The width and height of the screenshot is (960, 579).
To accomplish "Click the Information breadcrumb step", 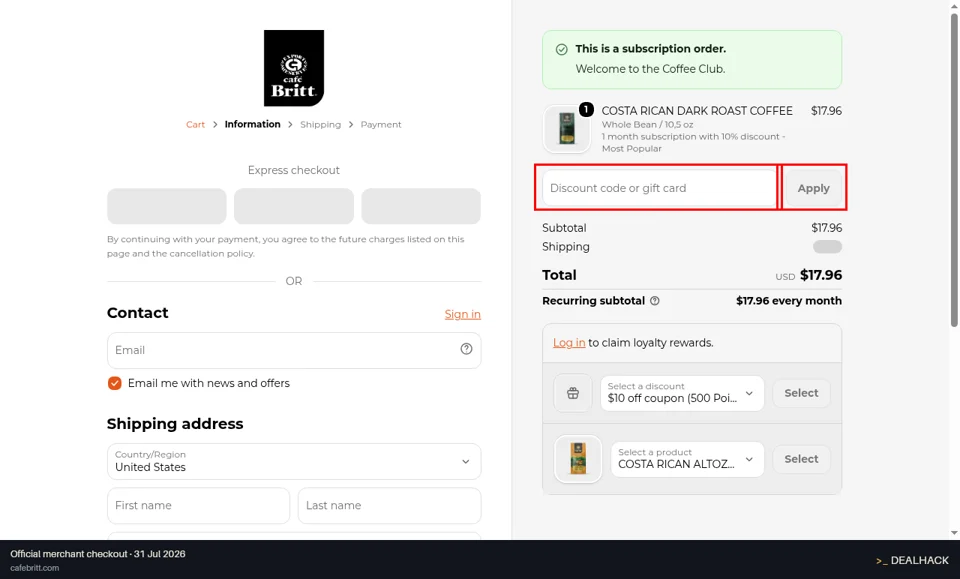I will 252,124.
